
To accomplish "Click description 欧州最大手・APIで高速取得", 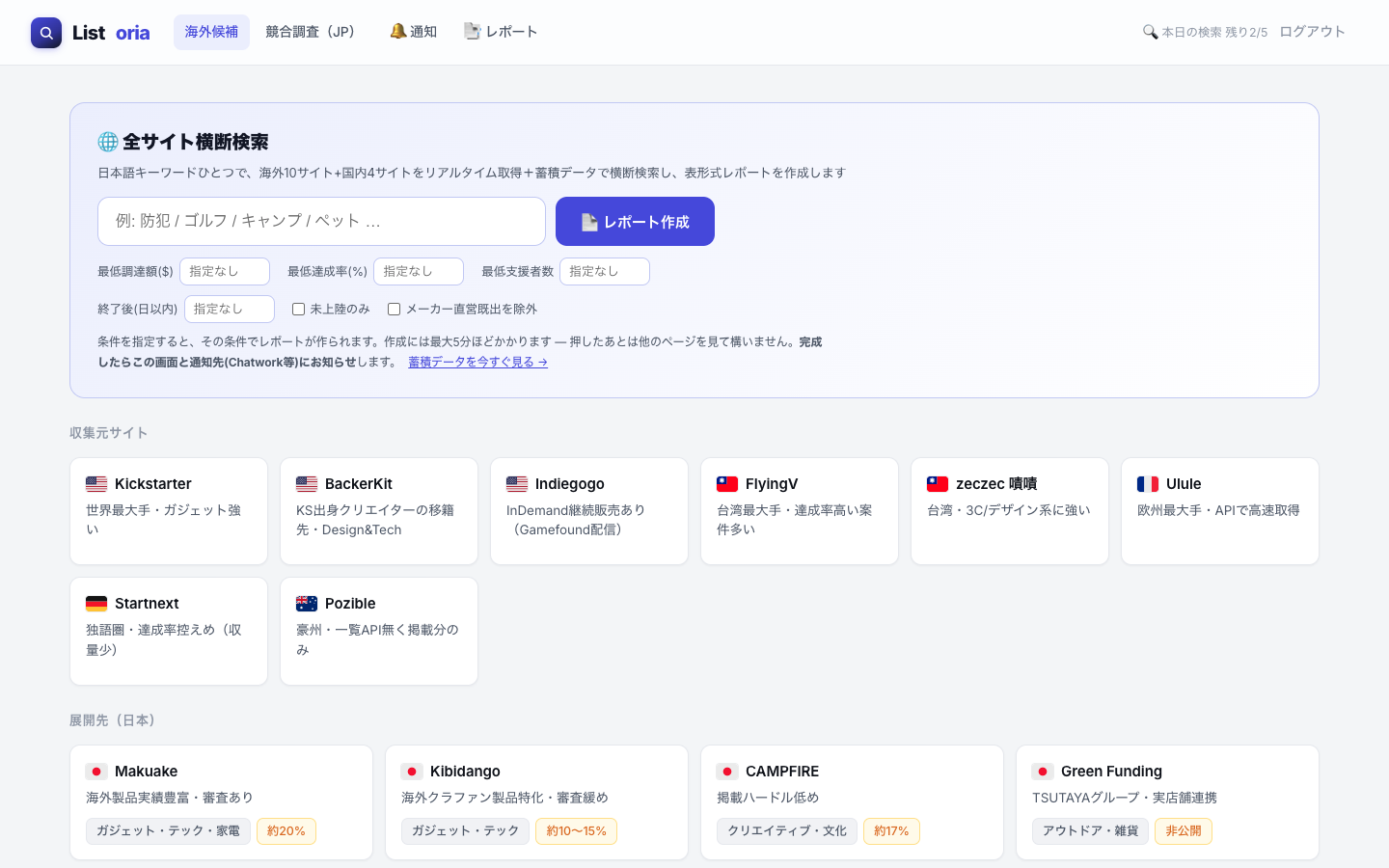I will pyautogui.click(x=1218, y=510).
